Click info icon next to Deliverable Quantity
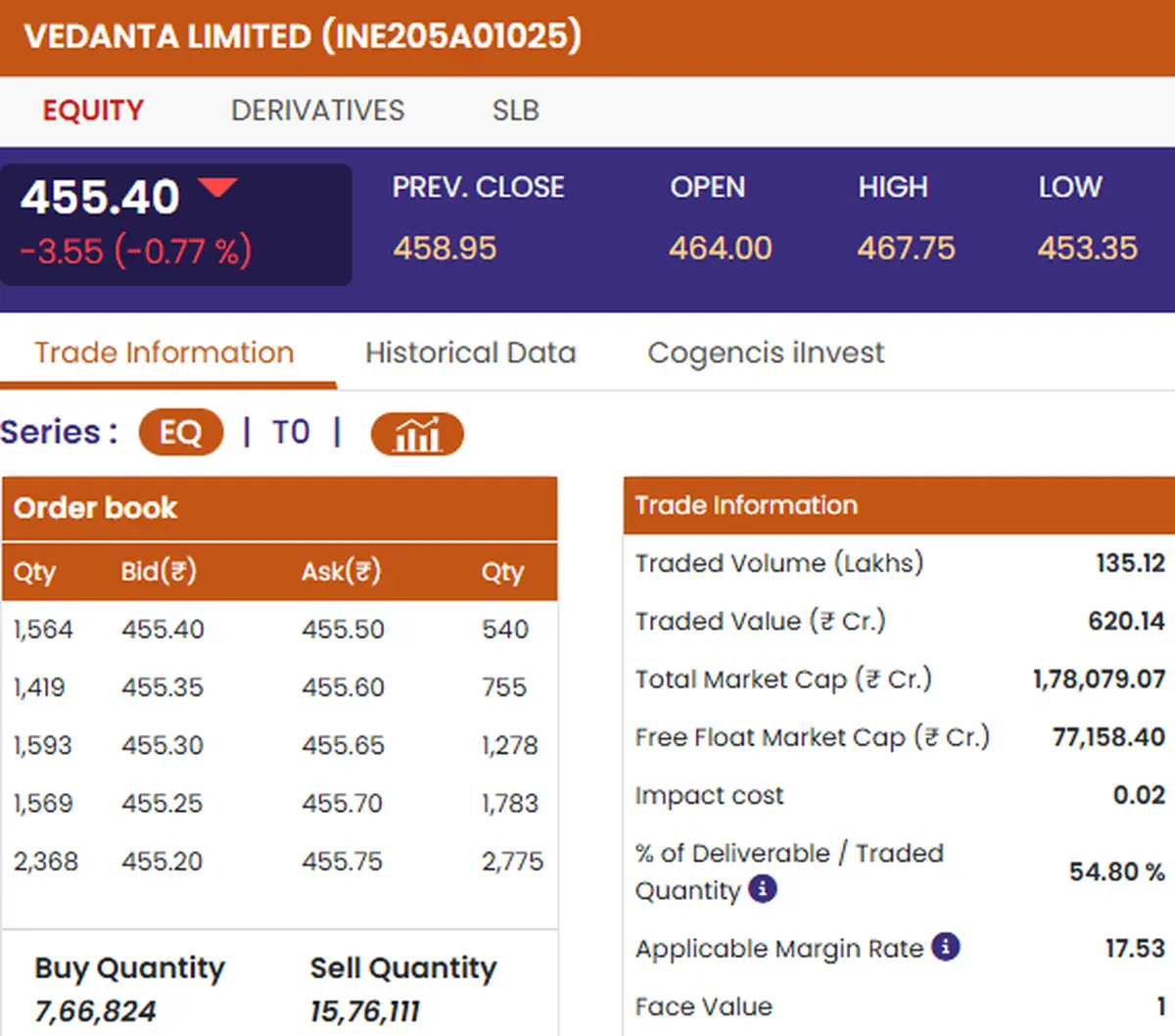 (763, 888)
